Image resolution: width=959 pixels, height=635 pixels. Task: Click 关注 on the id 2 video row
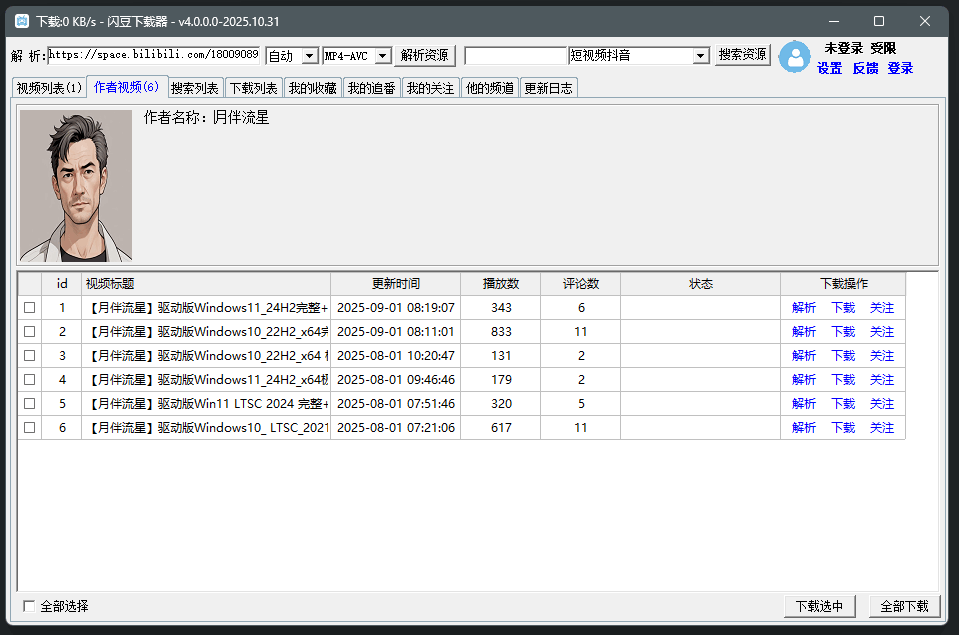point(881,331)
